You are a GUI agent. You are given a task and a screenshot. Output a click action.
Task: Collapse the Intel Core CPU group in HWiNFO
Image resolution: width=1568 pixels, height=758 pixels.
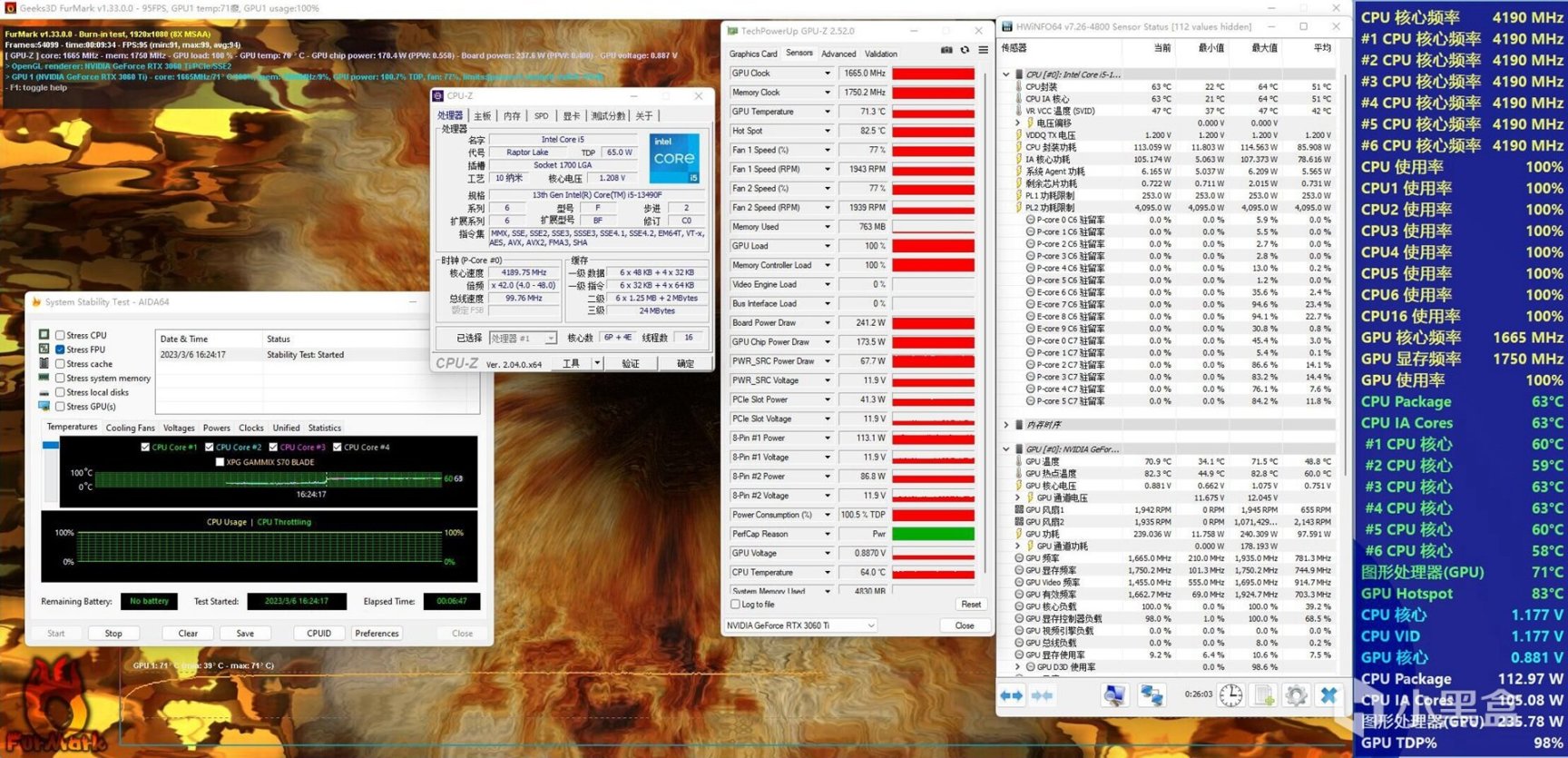coord(1006,74)
